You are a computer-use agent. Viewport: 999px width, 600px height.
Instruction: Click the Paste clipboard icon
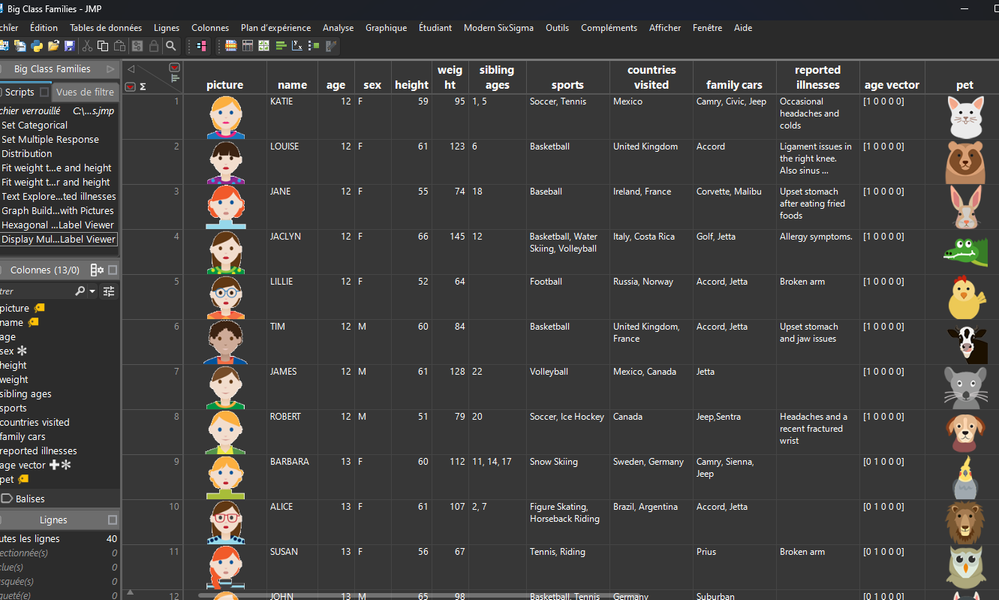click(x=119, y=46)
